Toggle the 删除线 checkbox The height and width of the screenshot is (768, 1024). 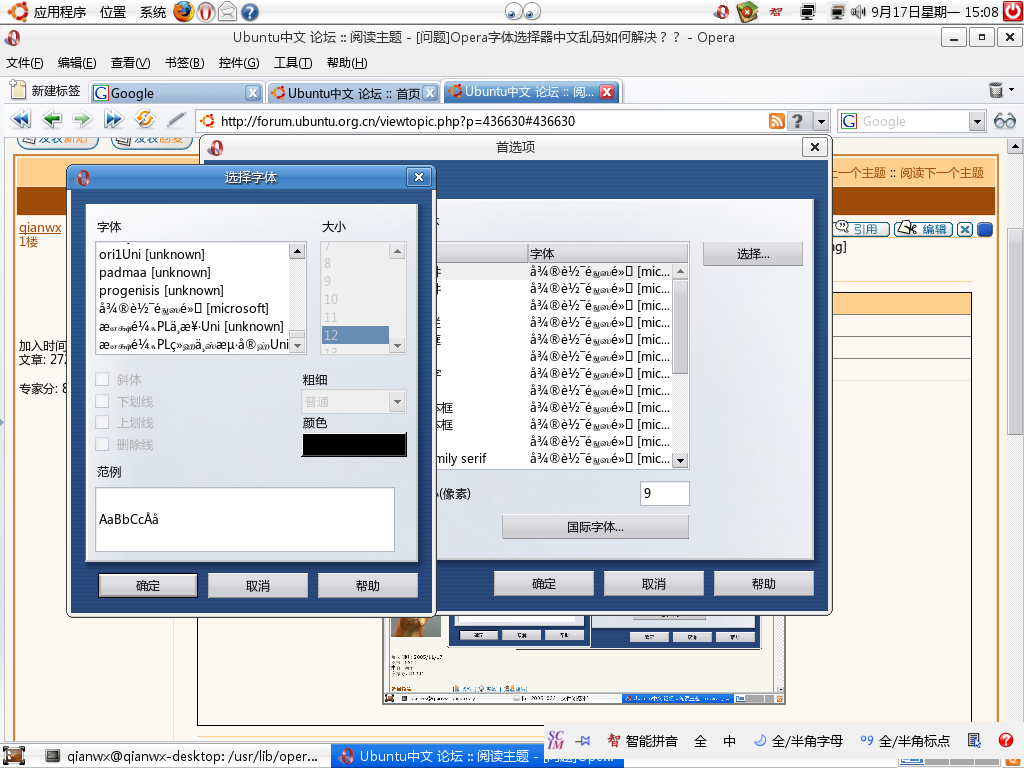103,444
